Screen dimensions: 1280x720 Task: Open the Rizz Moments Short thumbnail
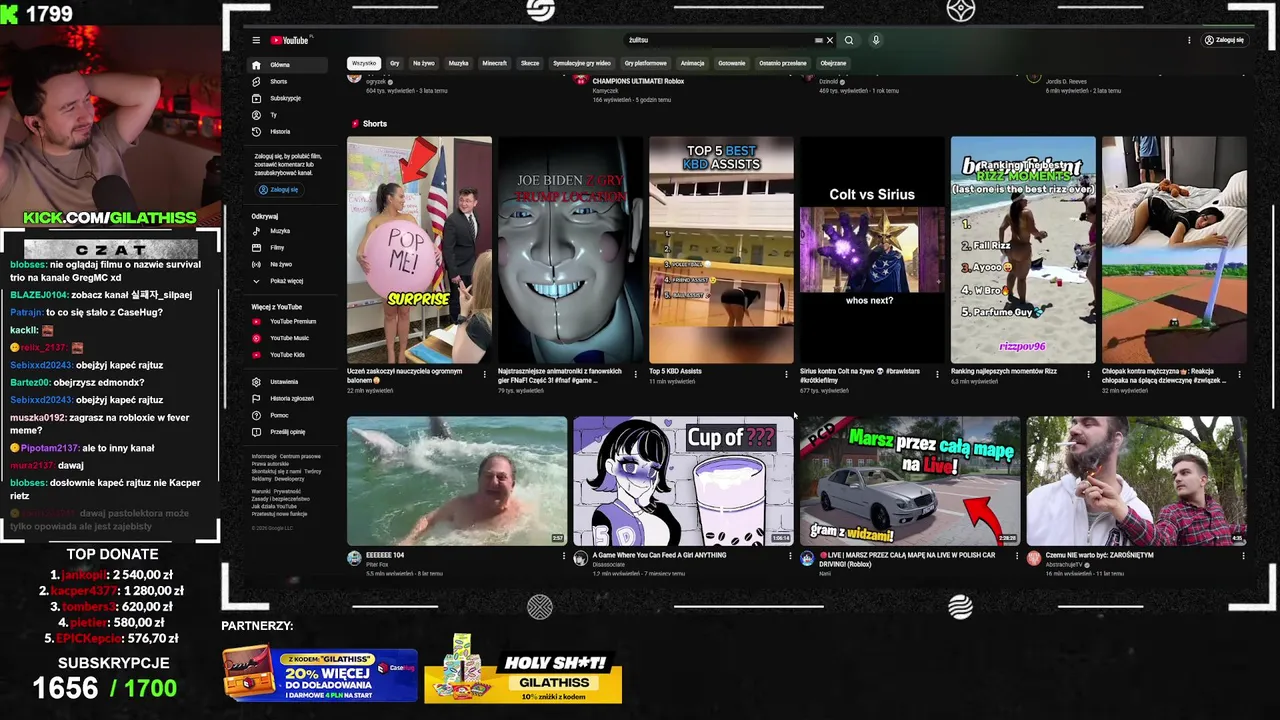coord(1023,250)
